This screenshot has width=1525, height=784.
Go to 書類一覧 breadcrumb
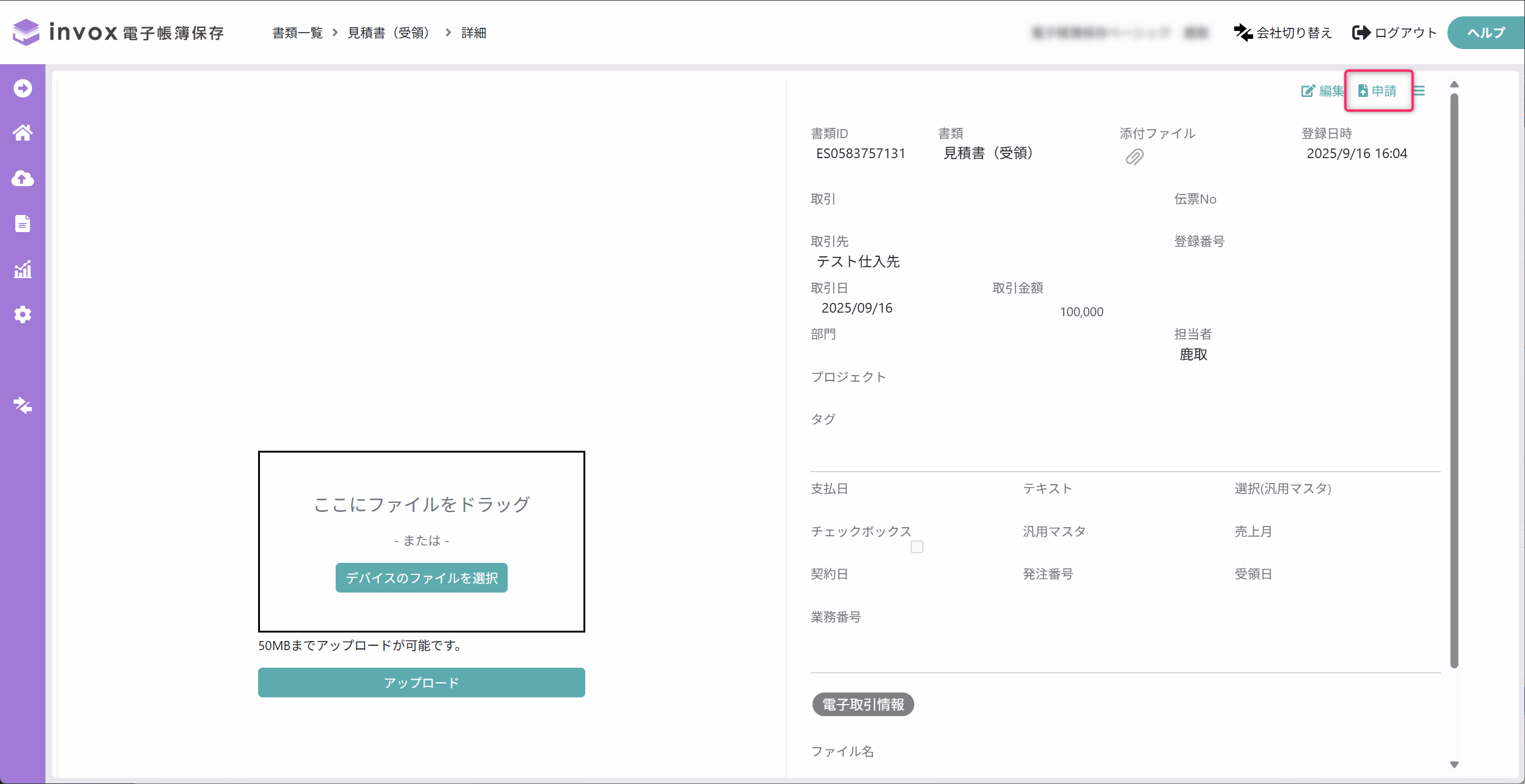pyautogui.click(x=297, y=33)
